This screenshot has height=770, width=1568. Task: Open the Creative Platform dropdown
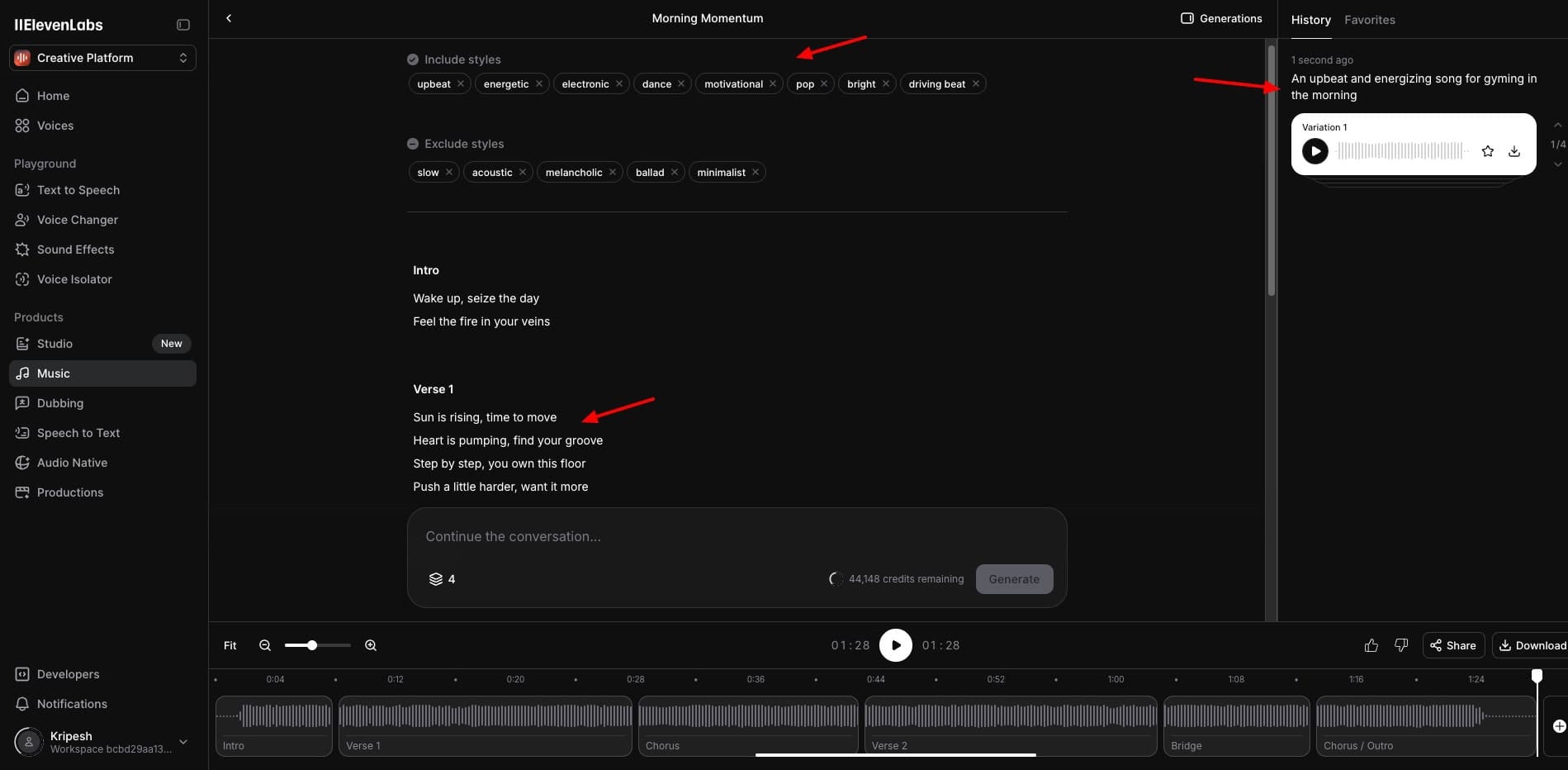(102, 58)
